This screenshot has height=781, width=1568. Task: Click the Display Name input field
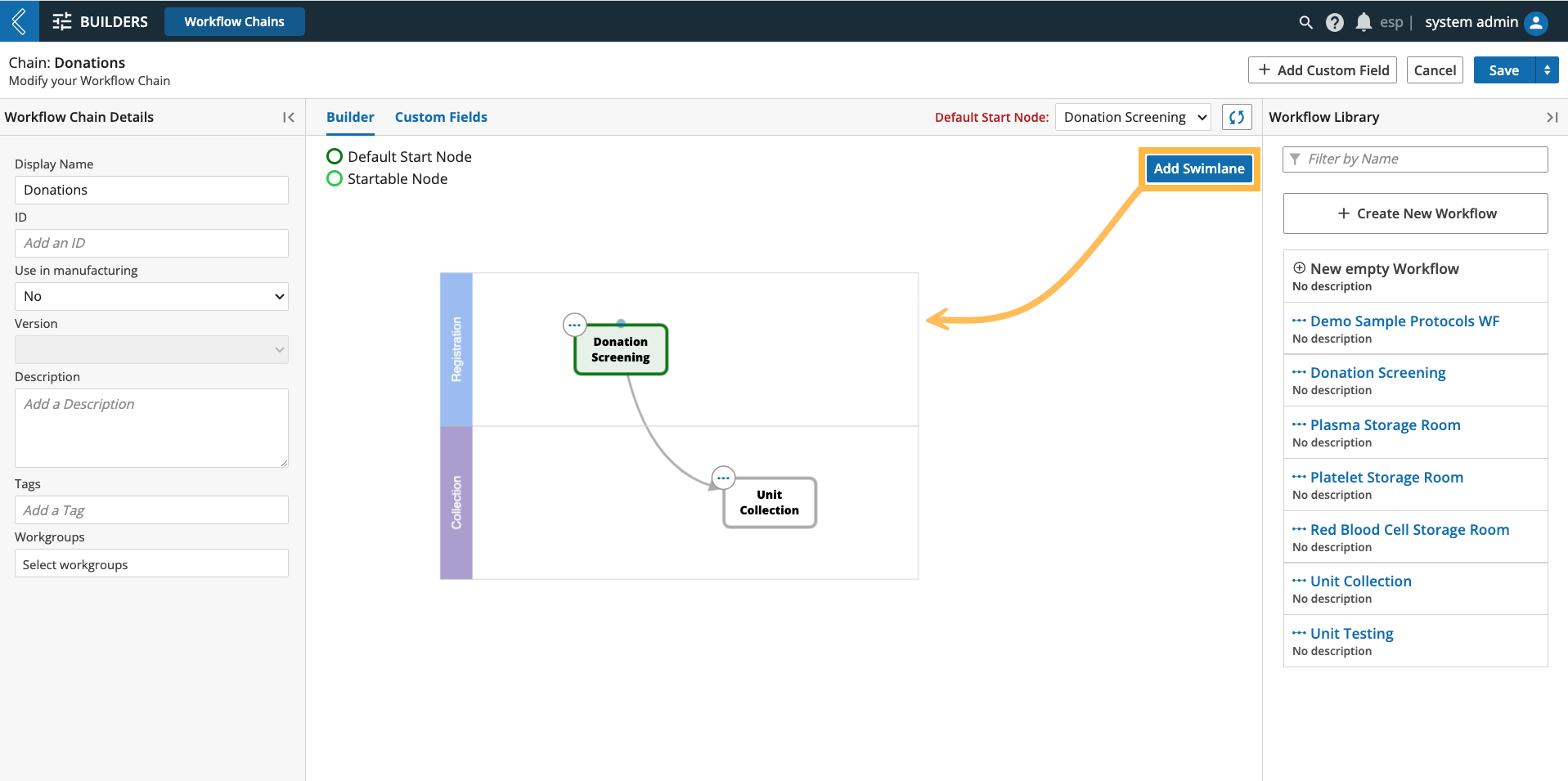[x=151, y=190]
